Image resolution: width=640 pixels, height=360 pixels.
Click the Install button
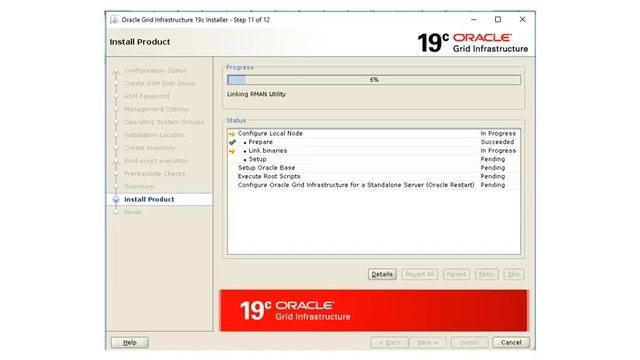point(469,342)
